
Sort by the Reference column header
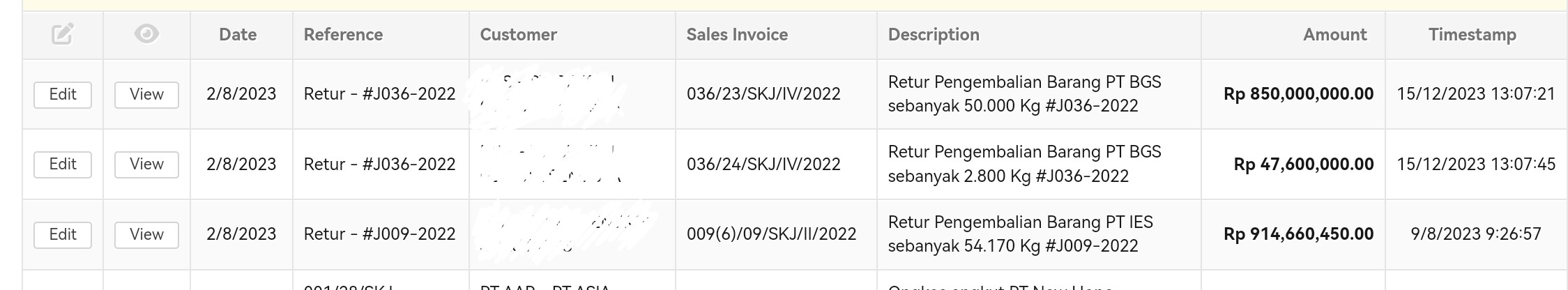pos(343,35)
